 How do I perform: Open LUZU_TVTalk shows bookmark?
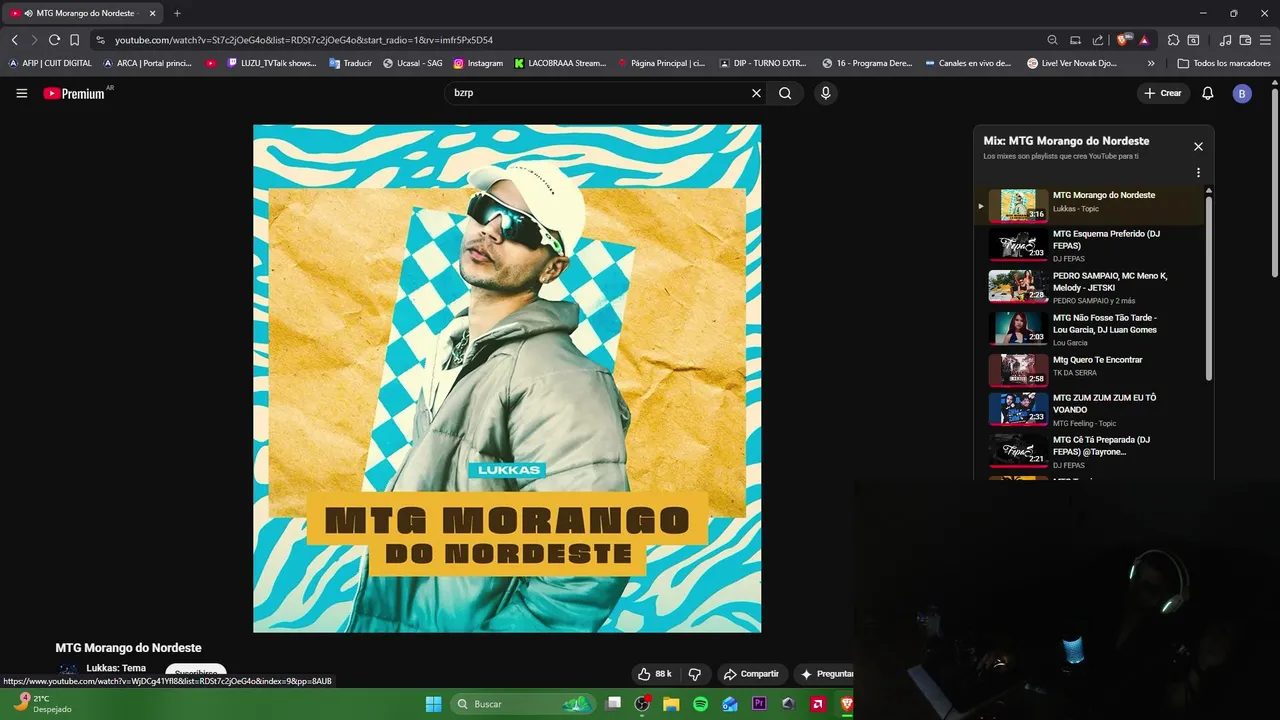coord(272,63)
